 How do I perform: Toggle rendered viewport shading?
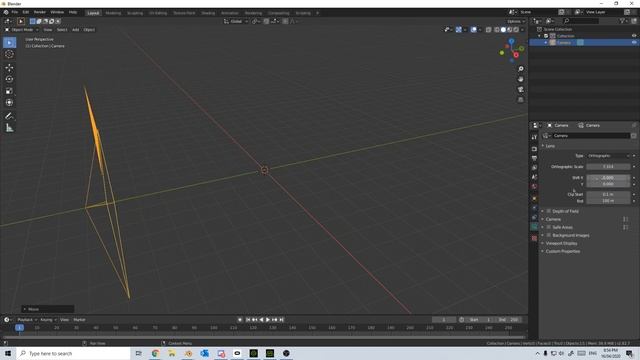coord(516,30)
